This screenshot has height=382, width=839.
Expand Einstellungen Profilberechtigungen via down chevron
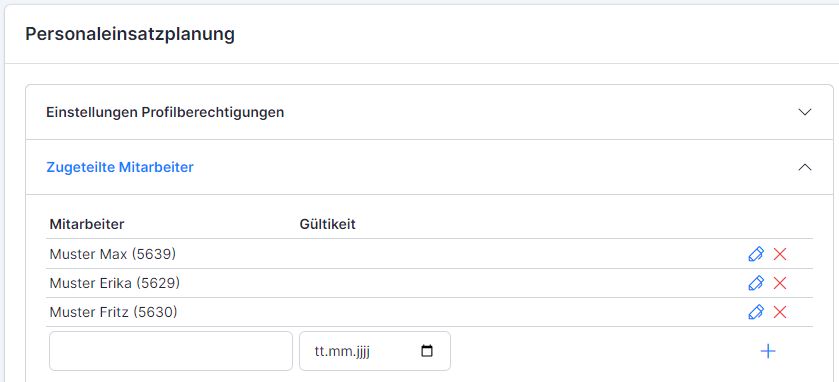[x=805, y=112]
